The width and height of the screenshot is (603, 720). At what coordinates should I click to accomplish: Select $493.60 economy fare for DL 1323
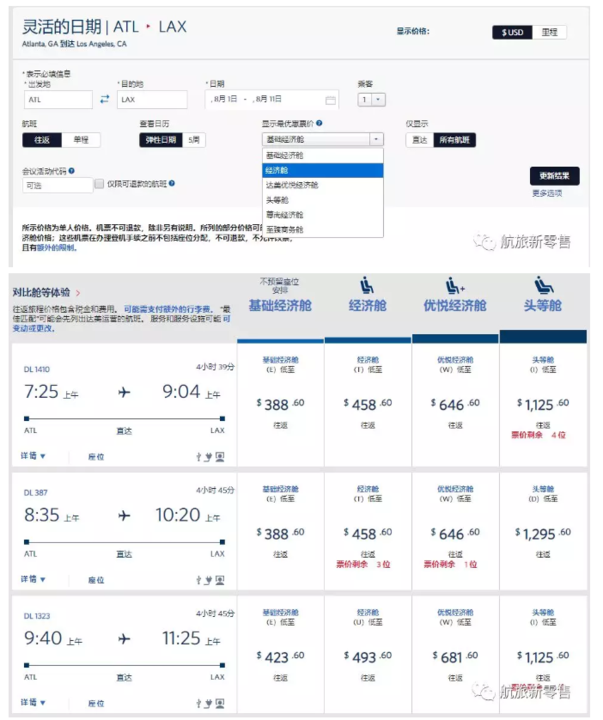coord(367,657)
